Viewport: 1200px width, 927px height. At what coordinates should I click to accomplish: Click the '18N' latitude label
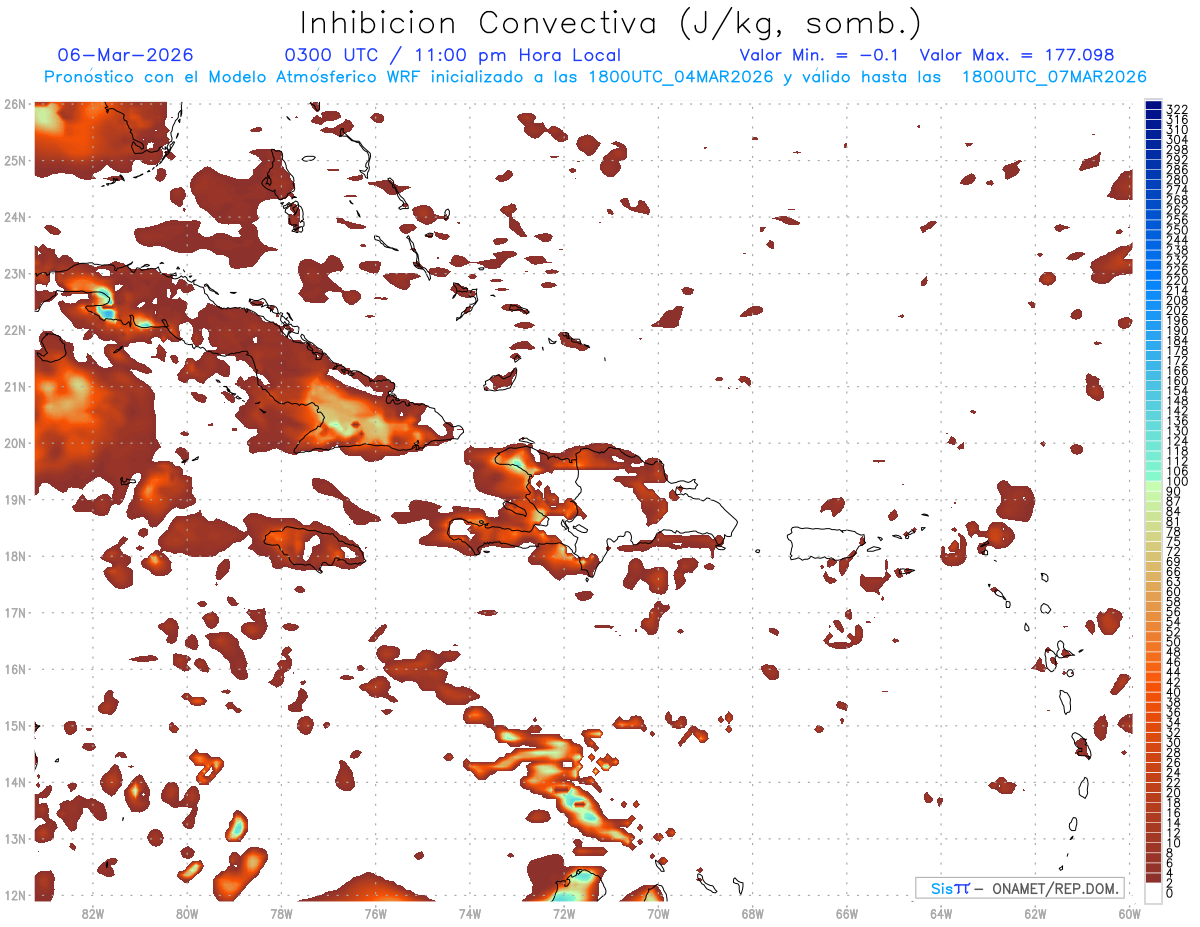point(15,556)
